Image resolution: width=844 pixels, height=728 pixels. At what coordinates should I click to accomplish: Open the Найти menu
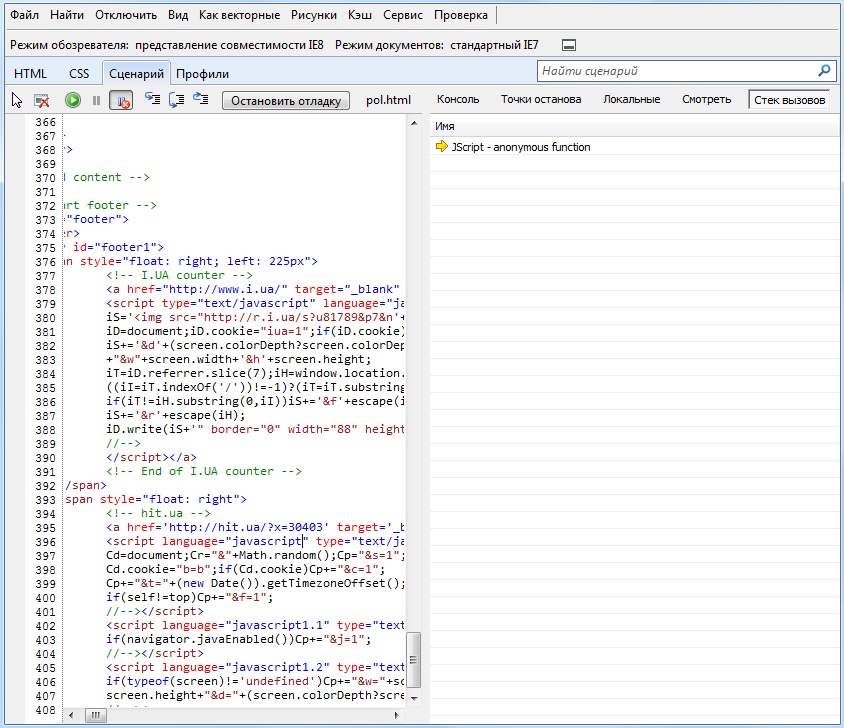(67, 15)
